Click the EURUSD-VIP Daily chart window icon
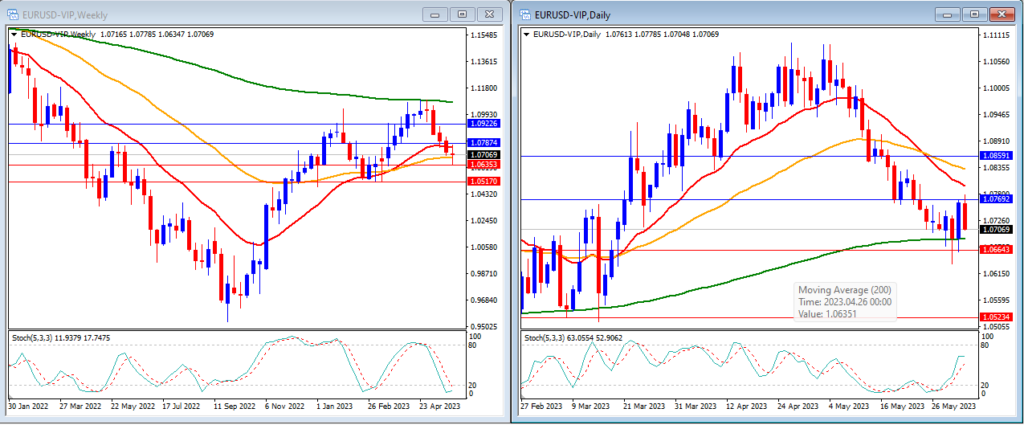 [524, 13]
